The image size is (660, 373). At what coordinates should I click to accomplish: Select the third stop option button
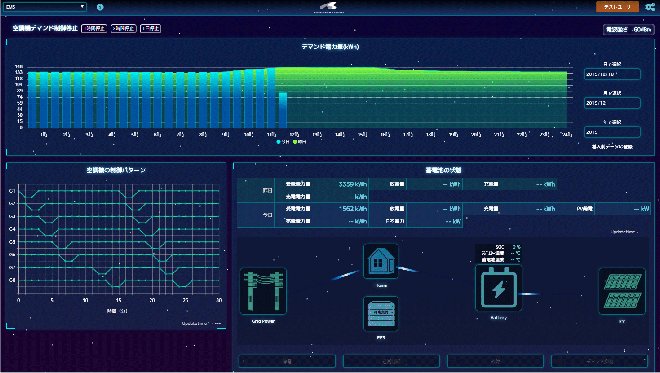(151, 28)
